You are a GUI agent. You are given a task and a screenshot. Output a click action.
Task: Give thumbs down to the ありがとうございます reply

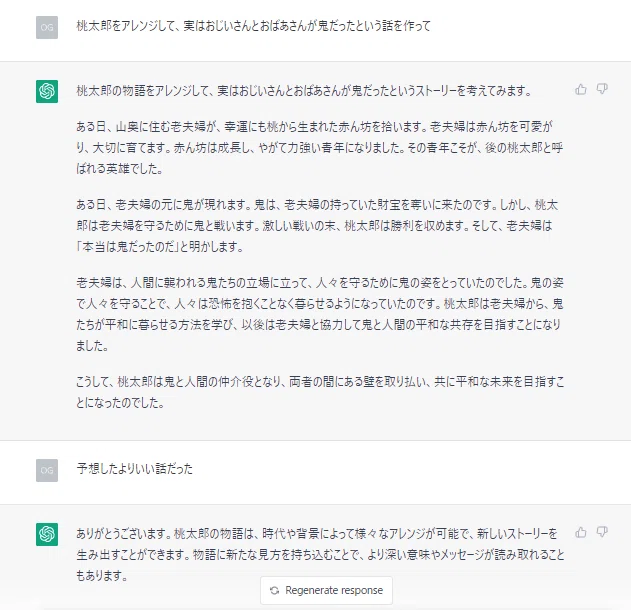coord(602,532)
